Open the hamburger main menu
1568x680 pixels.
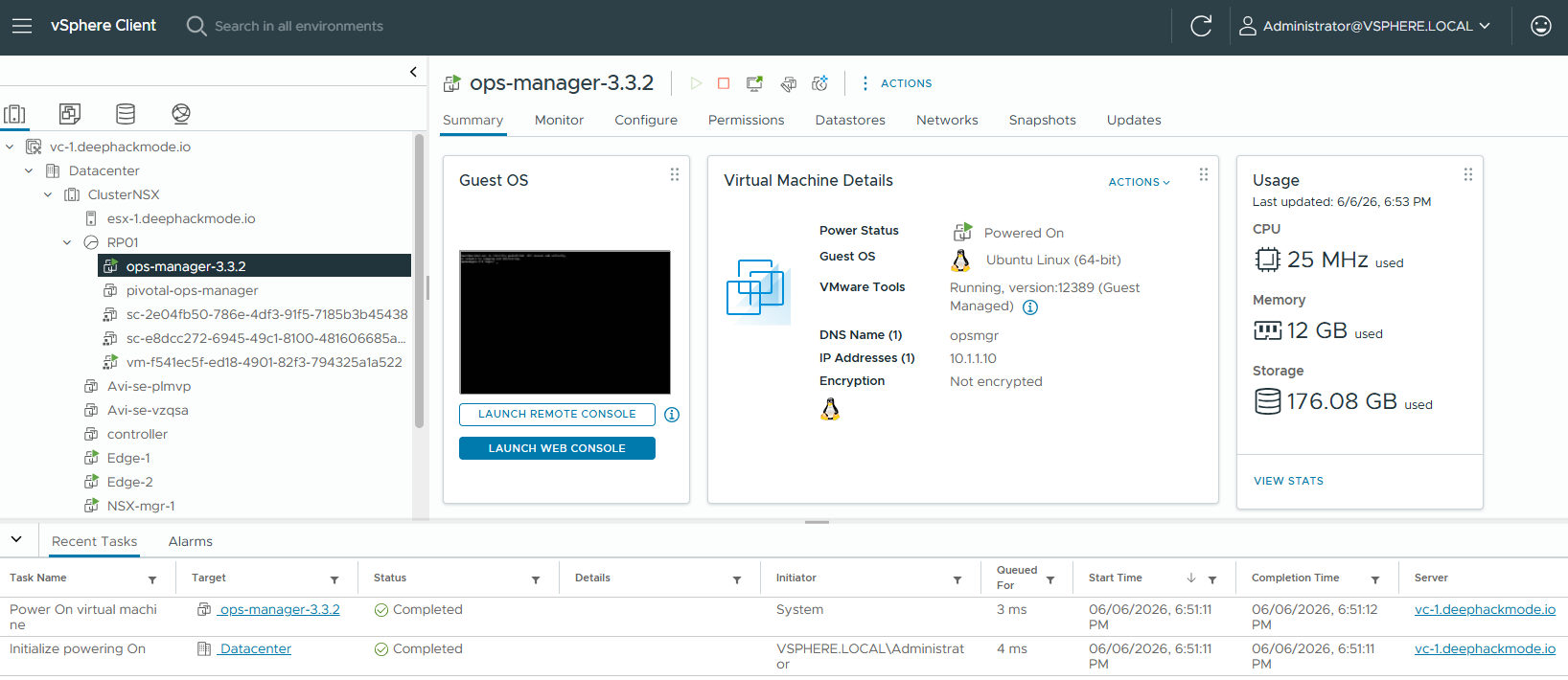(x=22, y=26)
